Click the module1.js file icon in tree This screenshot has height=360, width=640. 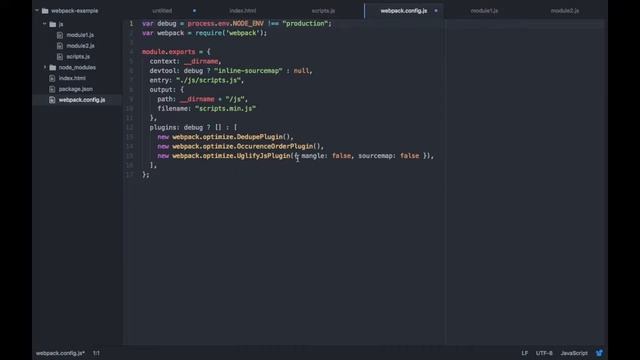coord(60,35)
